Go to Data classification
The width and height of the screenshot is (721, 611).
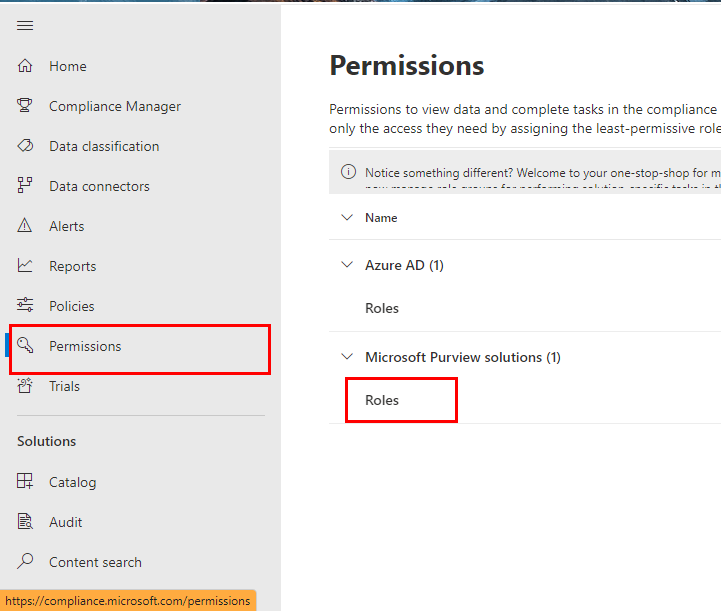pyautogui.click(x=104, y=146)
